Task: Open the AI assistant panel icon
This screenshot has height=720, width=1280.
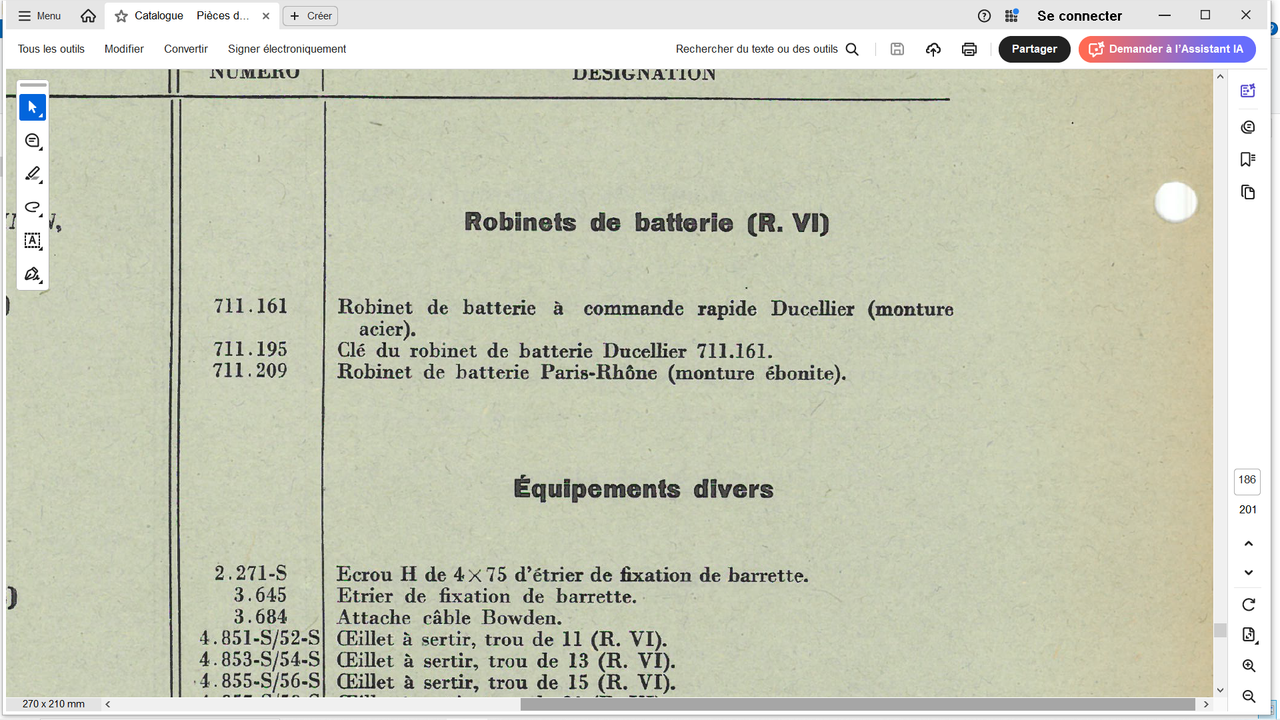Action: (1248, 91)
